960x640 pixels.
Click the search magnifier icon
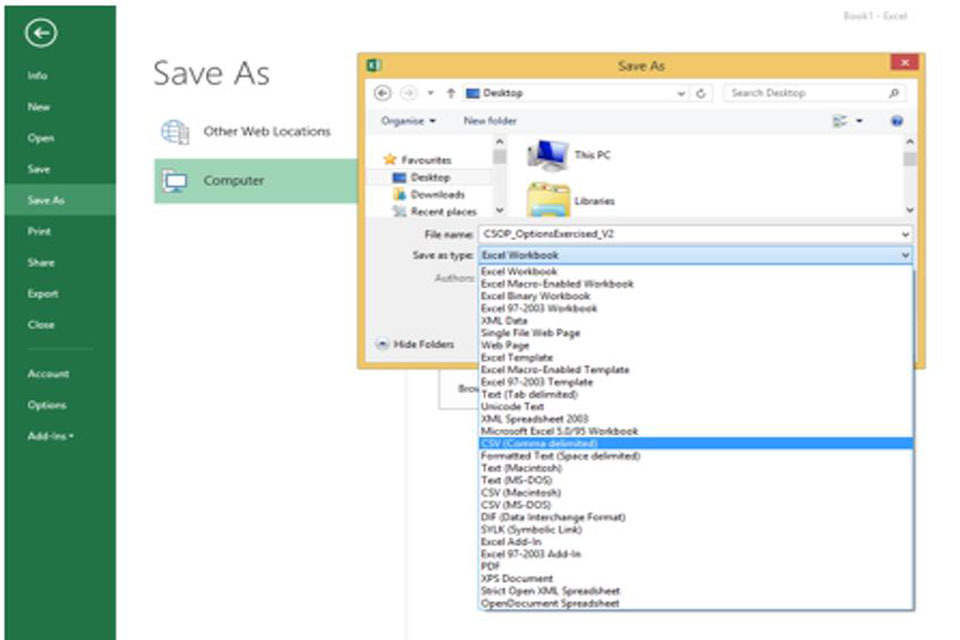click(x=894, y=93)
